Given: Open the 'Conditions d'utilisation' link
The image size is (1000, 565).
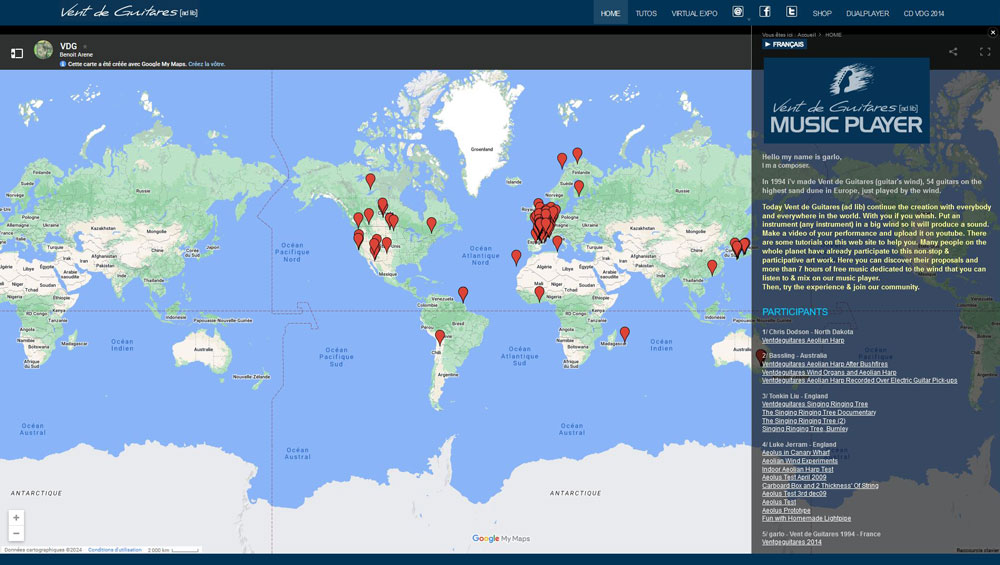Looking at the screenshot, I should (115, 550).
